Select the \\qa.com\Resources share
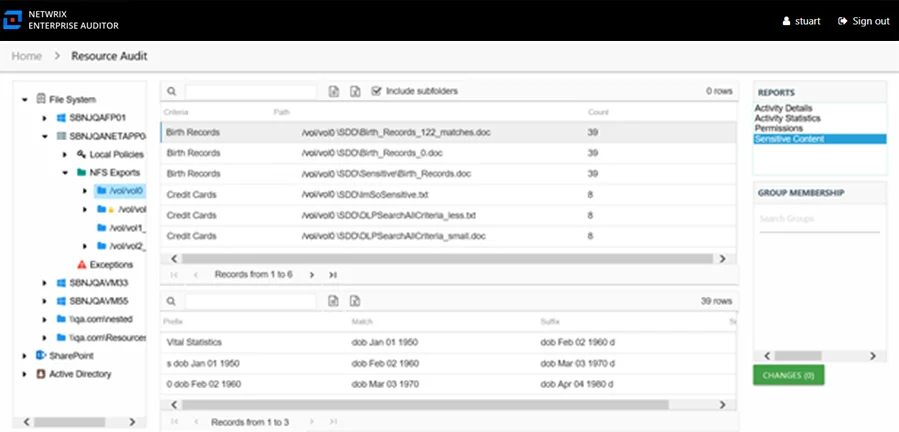The image size is (899, 432). click(101, 337)
